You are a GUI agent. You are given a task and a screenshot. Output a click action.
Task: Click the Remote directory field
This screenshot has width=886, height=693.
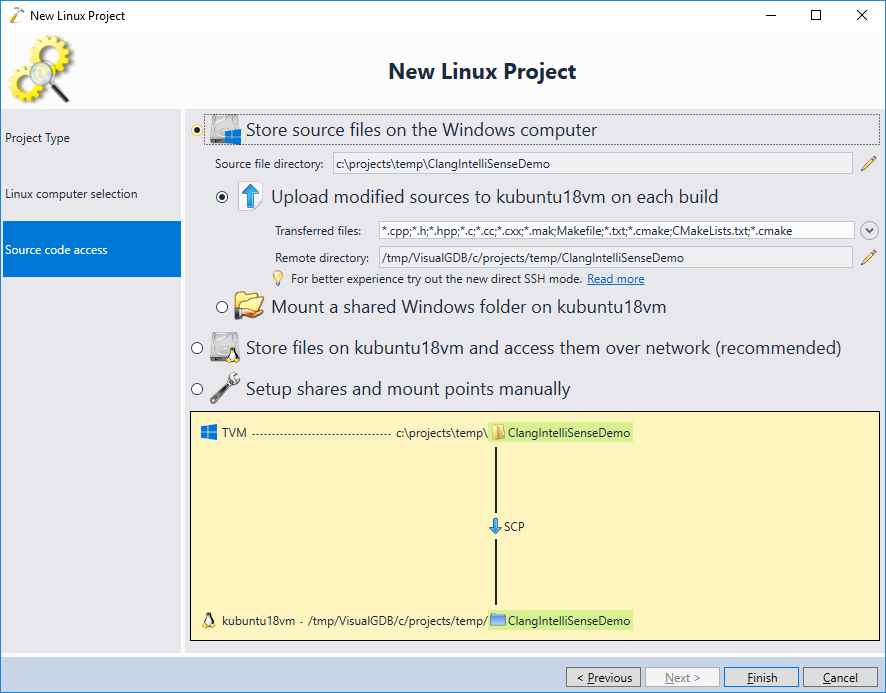pyautogui.click(x=615, y=258)
